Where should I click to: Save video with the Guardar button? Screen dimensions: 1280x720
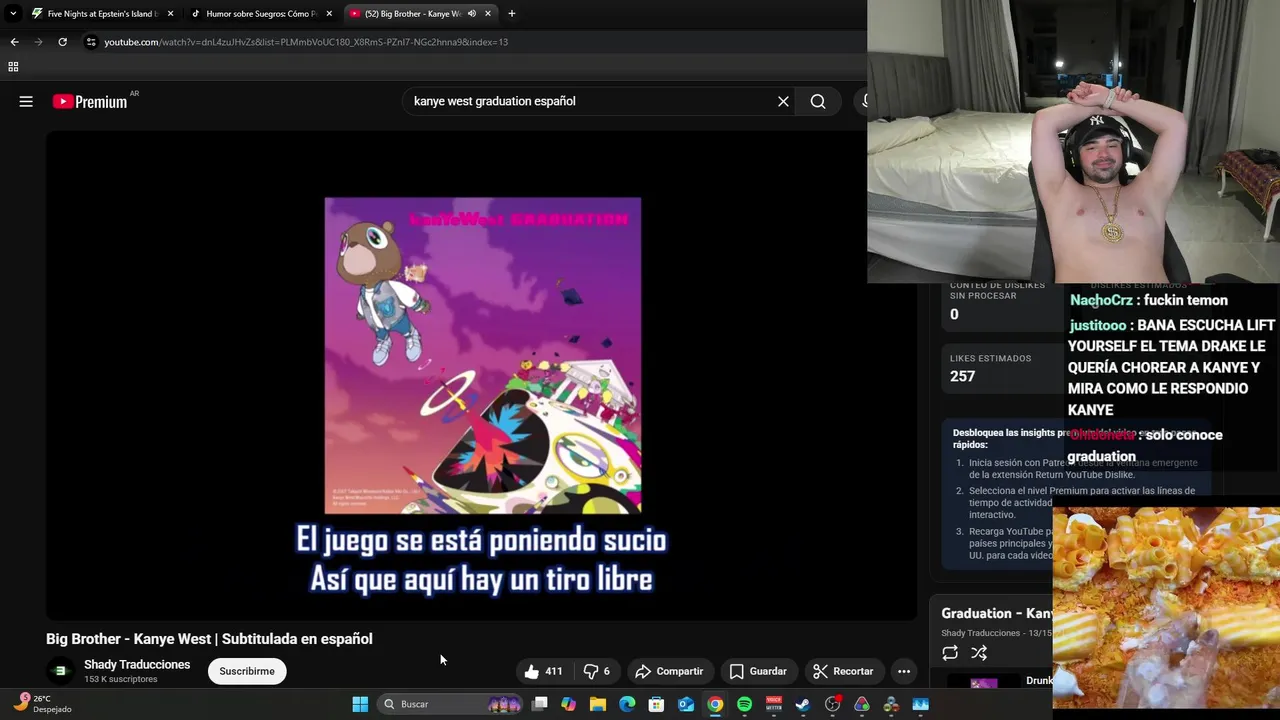click(x=757, y=671)
